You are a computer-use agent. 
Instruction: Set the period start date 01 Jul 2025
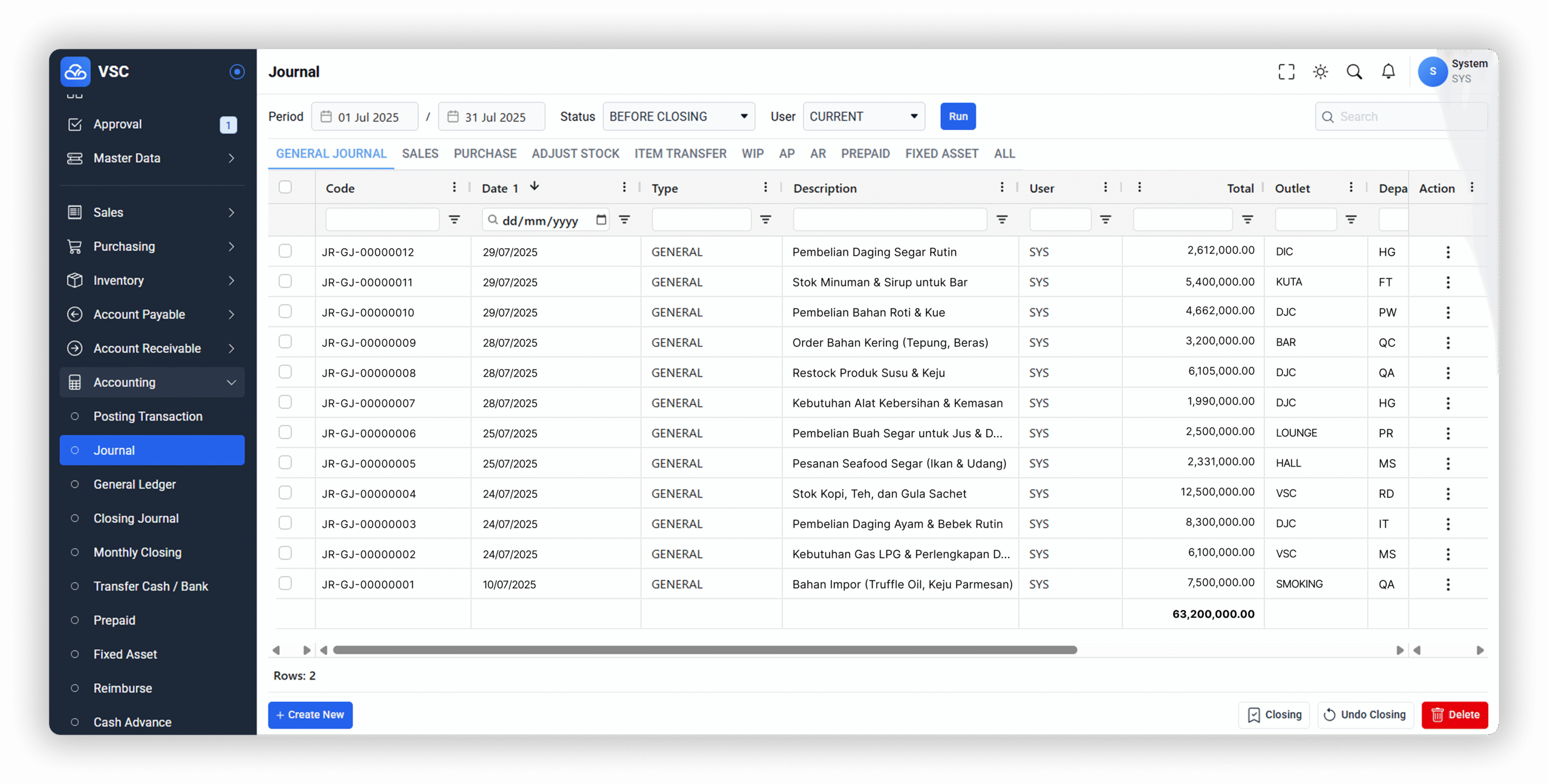[365, 117]
